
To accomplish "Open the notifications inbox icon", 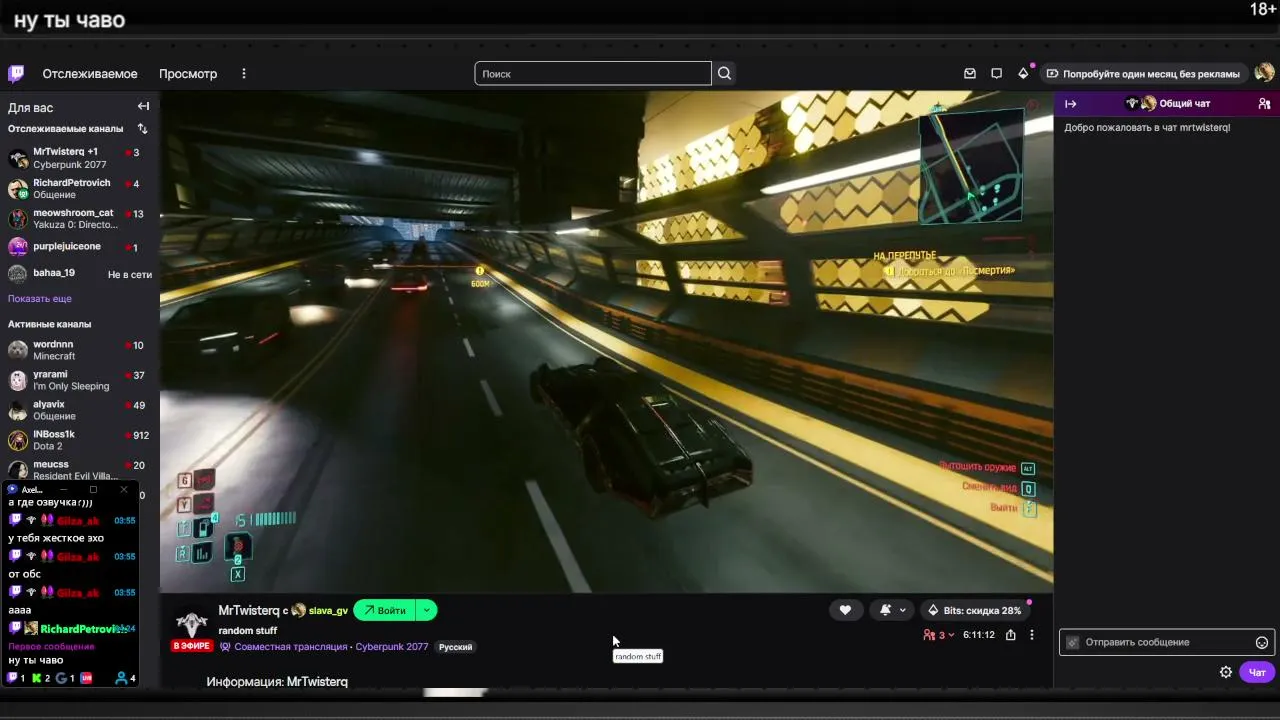I will pos(970,74).
